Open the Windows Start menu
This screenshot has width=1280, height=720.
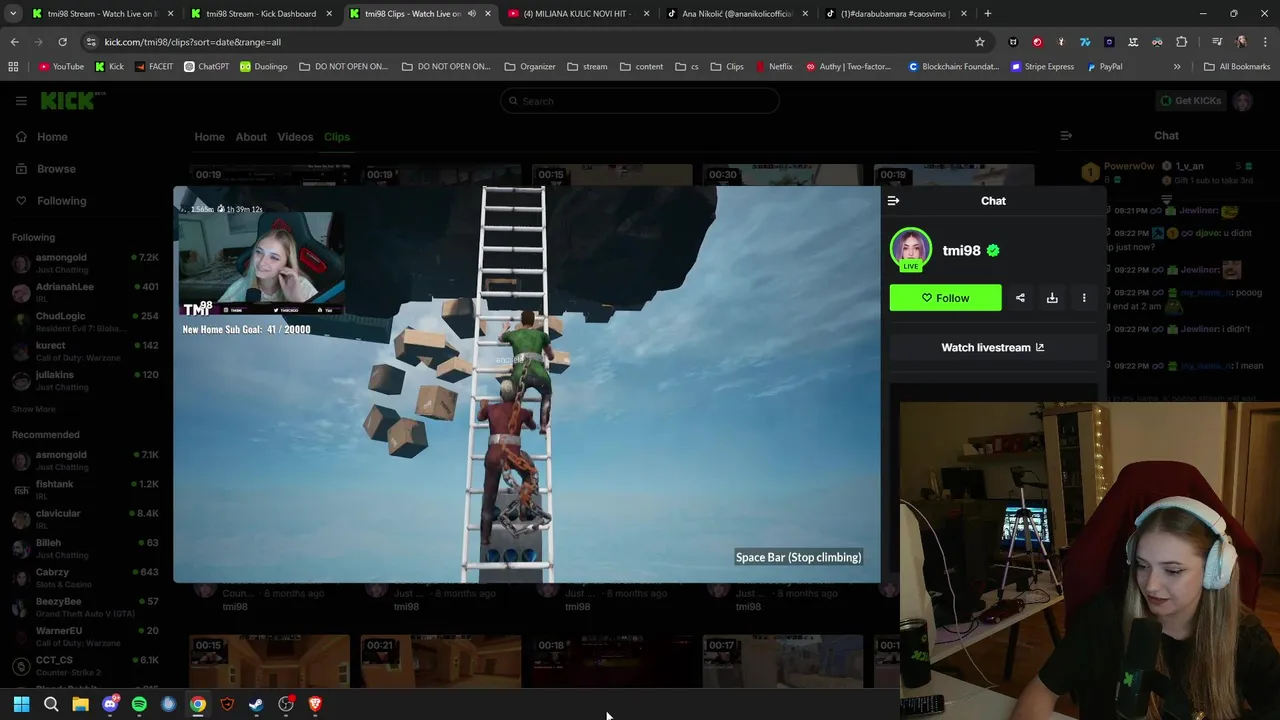click(21, 705)
